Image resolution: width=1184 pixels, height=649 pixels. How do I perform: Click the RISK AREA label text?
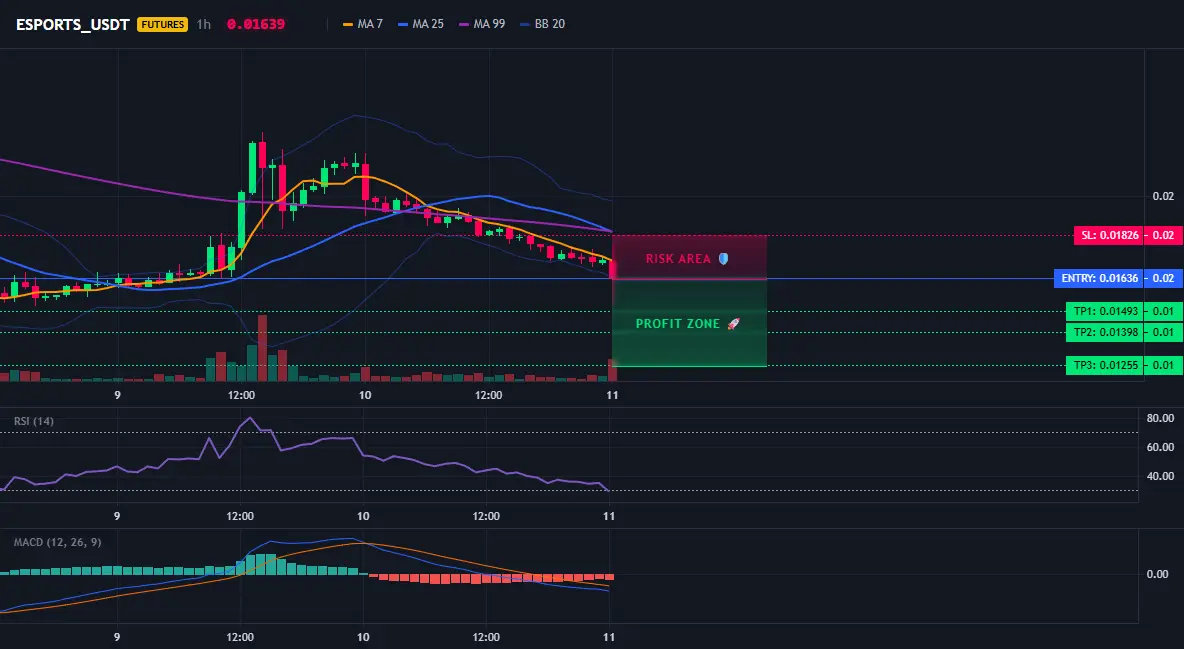678,258
